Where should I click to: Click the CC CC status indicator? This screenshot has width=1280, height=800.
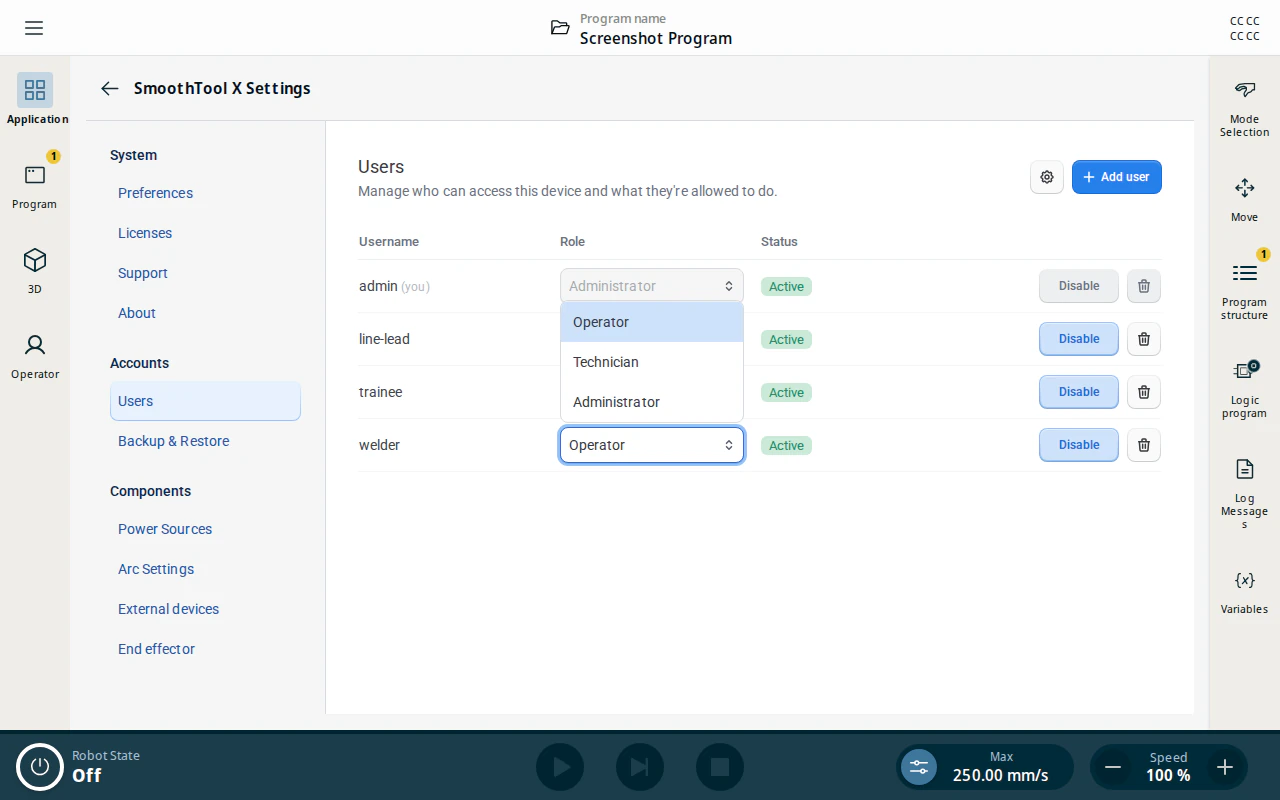pos(1244,28)
